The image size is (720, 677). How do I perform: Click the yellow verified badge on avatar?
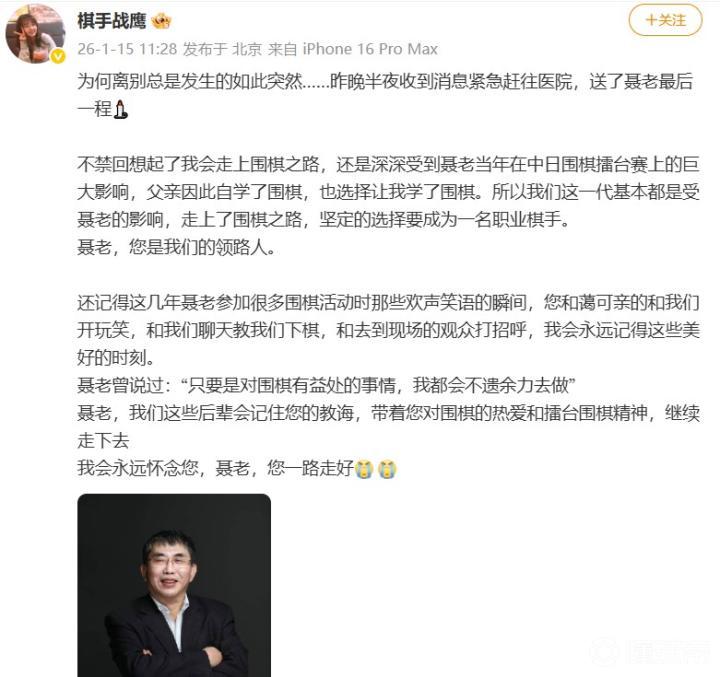pyautogui.click(x=58, y=56)
